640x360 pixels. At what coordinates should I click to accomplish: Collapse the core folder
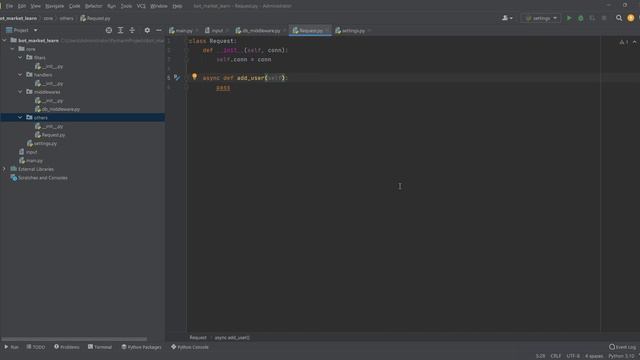pyautogui.click(x=12, y=49)
